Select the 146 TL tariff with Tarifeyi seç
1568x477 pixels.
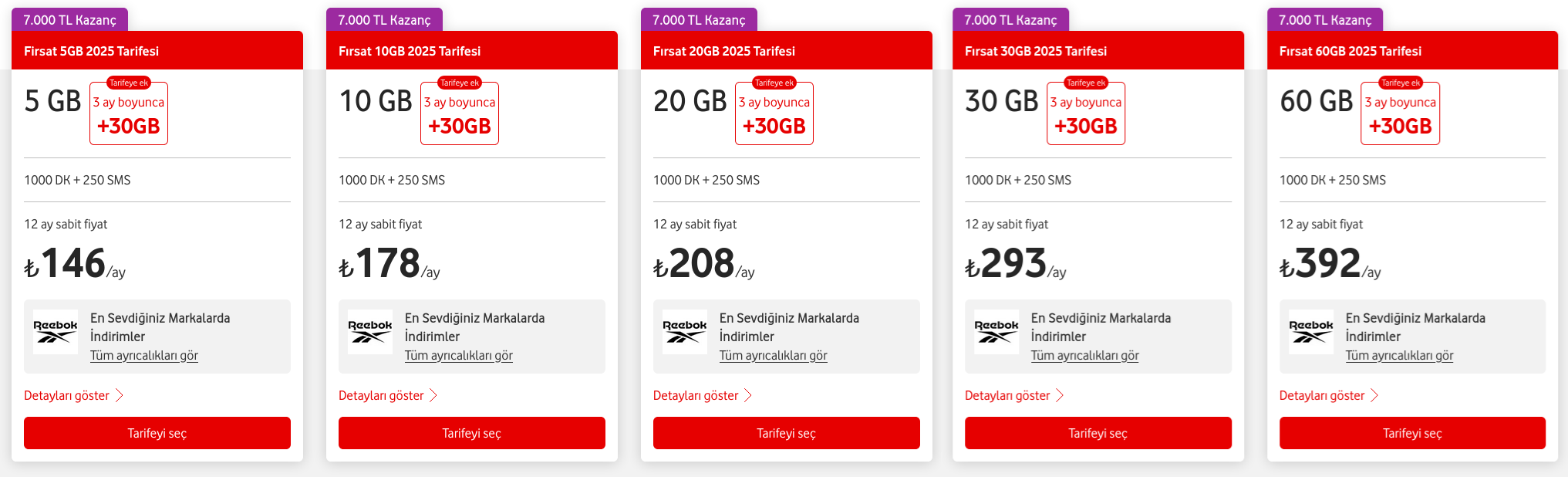(x=157, y=433)
